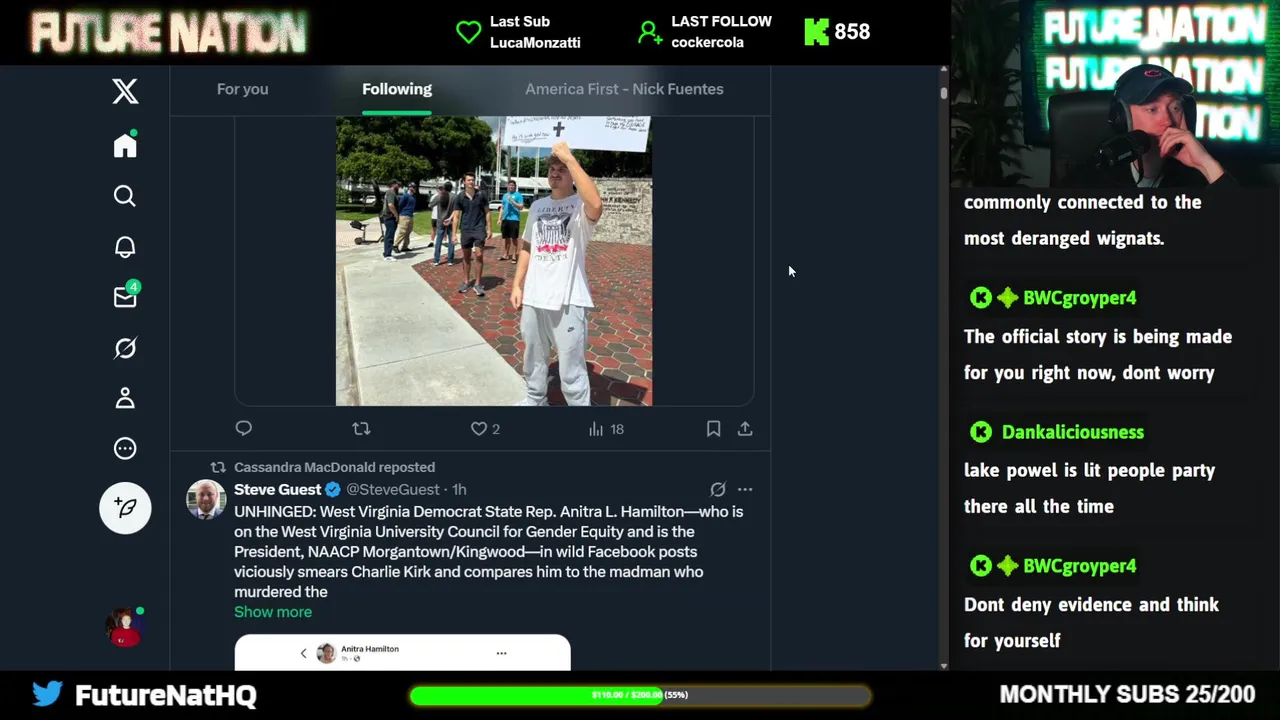Open America First - Nick Fuentes tab
The image size is (1280, 720).
pyautogui.click(x=624, y=89)
